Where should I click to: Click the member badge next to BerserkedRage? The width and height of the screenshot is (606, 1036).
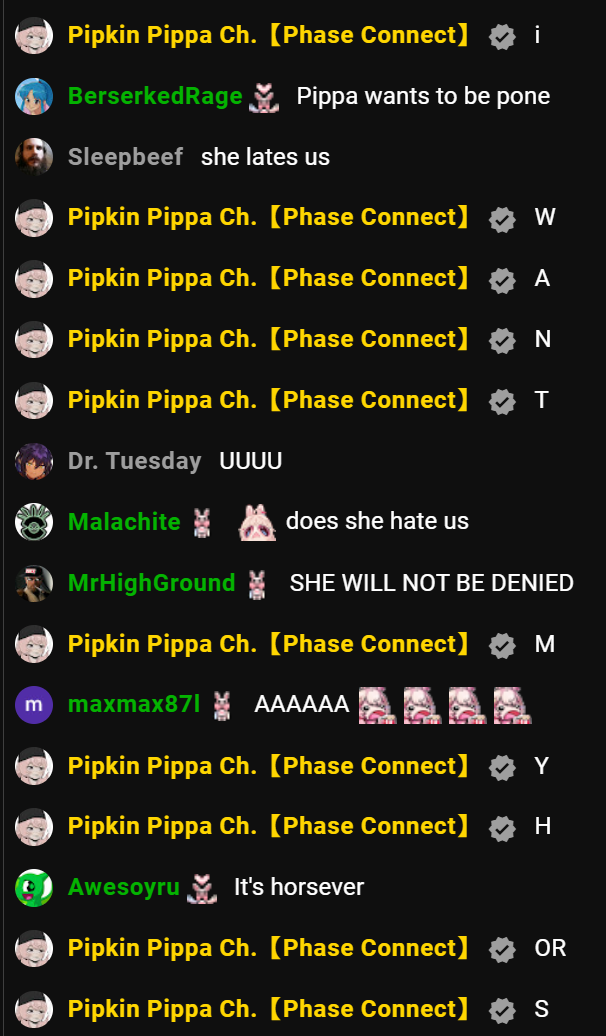264,98
